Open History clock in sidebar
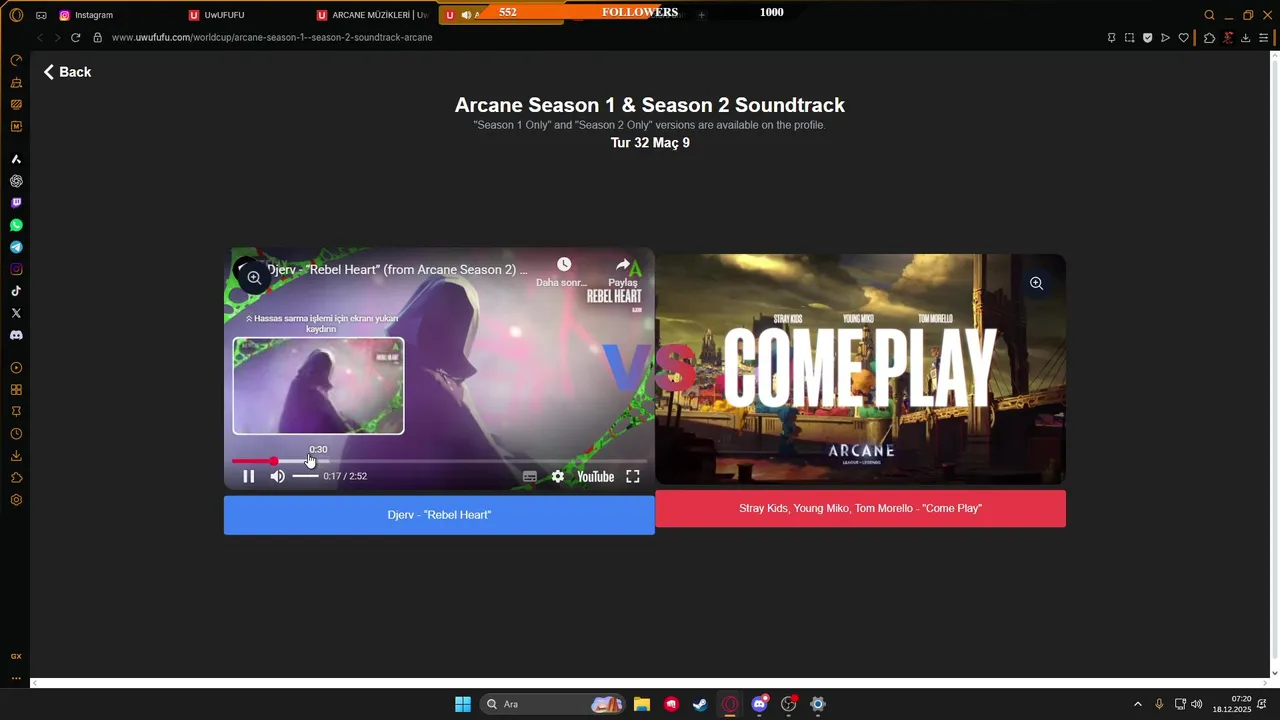This screenshot has height=720, width=1280. coord(16,434)
